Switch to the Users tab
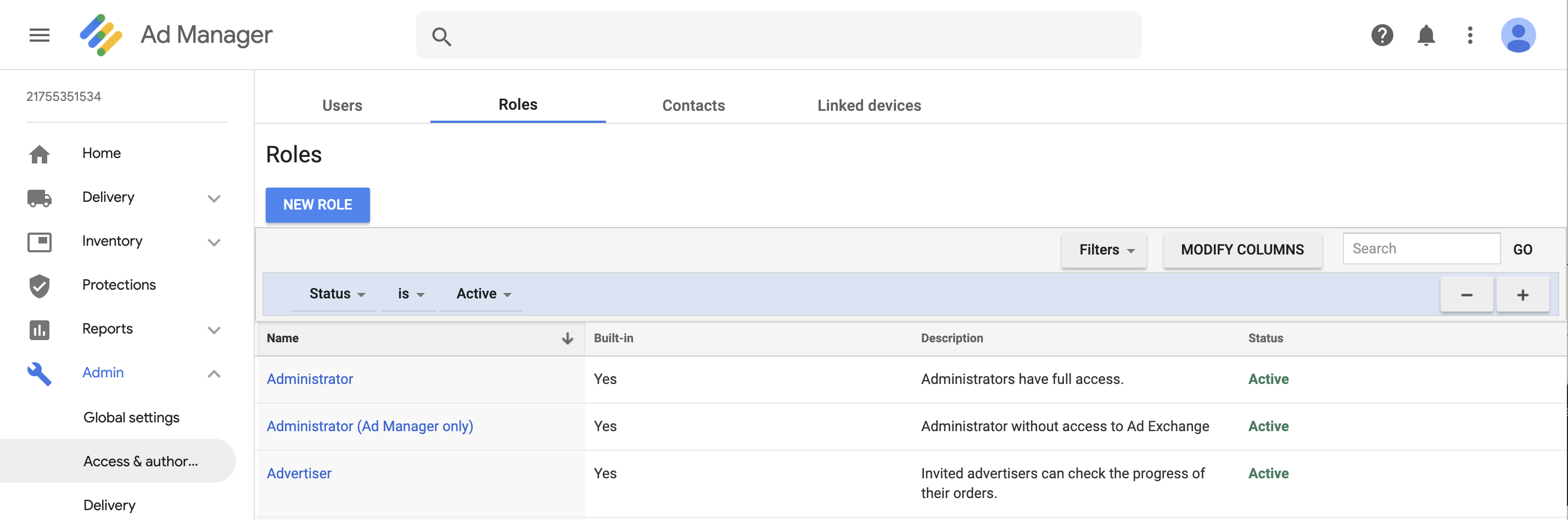The image size is (1568, 520). pos(342,105)
